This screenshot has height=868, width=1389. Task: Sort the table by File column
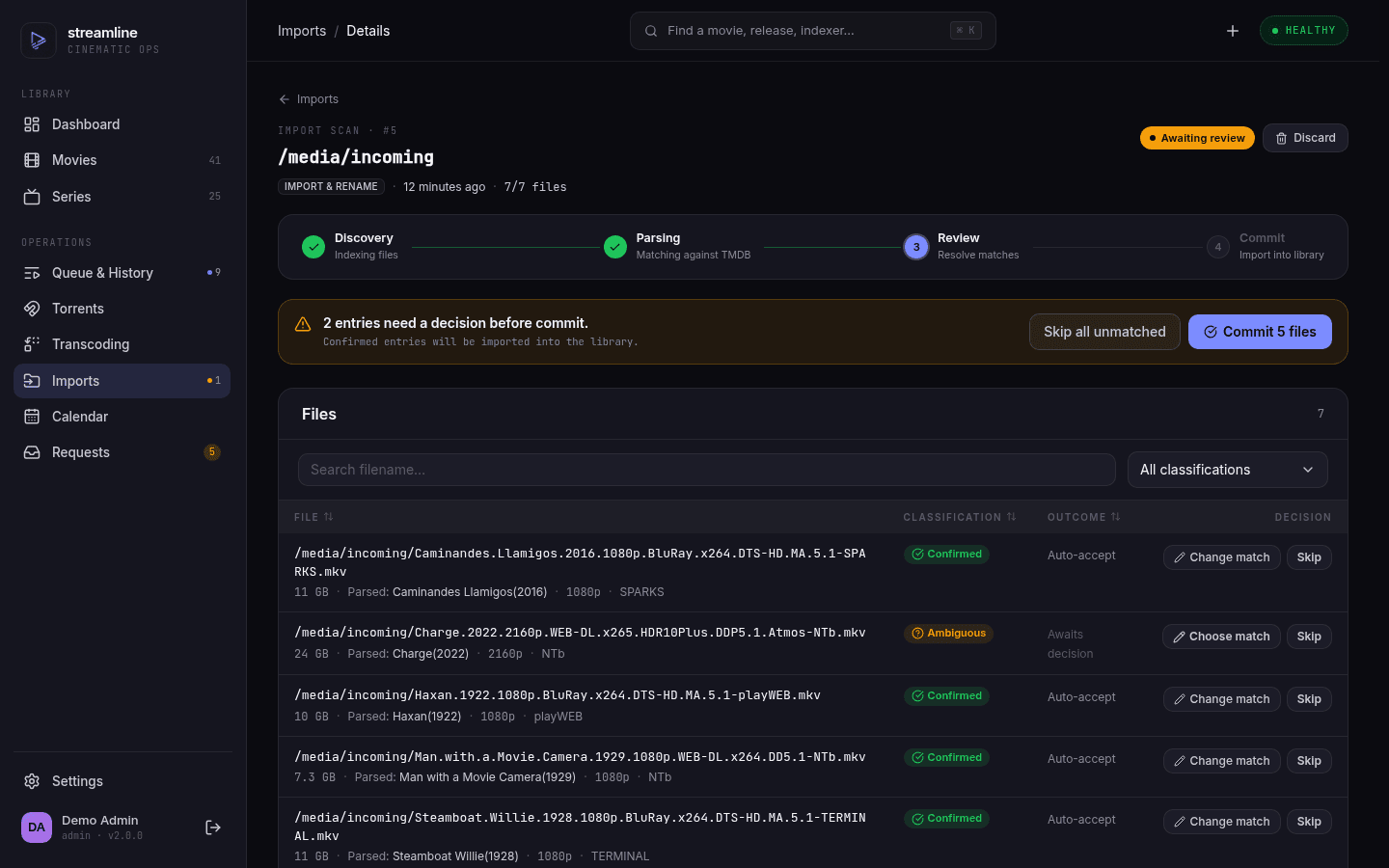pos(313,518)
